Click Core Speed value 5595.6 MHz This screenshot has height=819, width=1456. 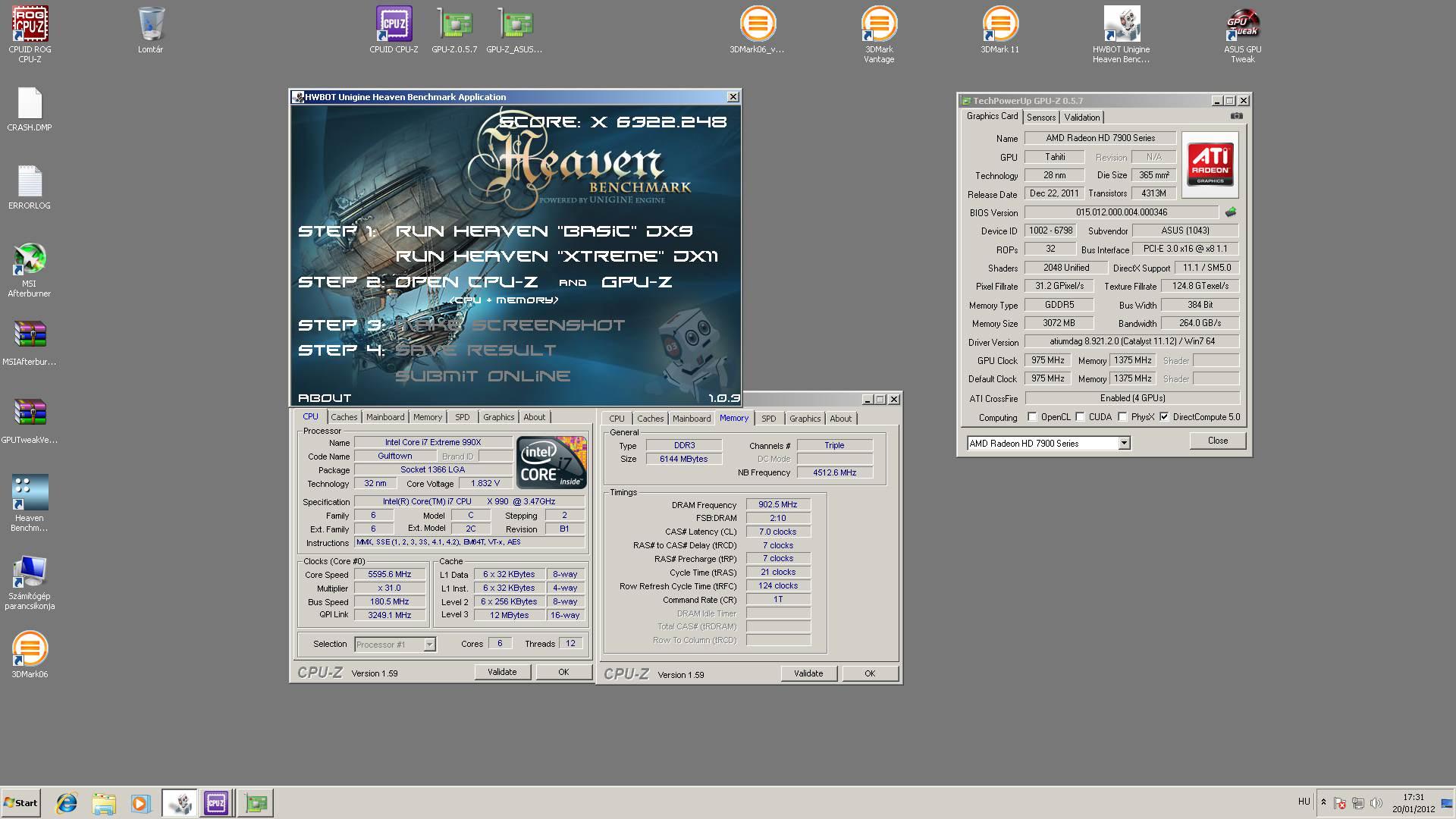click(390, 575)
